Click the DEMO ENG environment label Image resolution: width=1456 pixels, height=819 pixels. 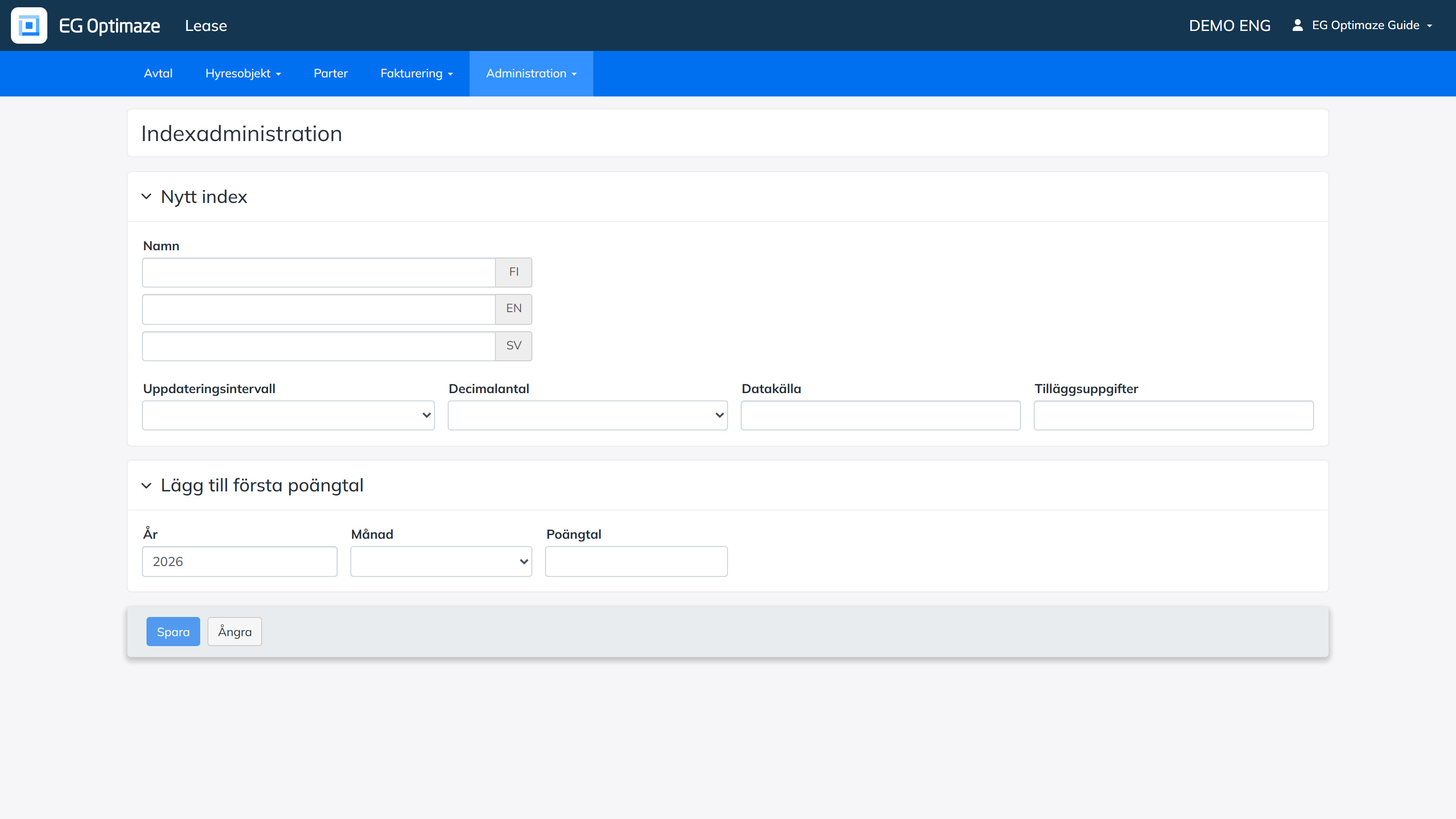1229,25
